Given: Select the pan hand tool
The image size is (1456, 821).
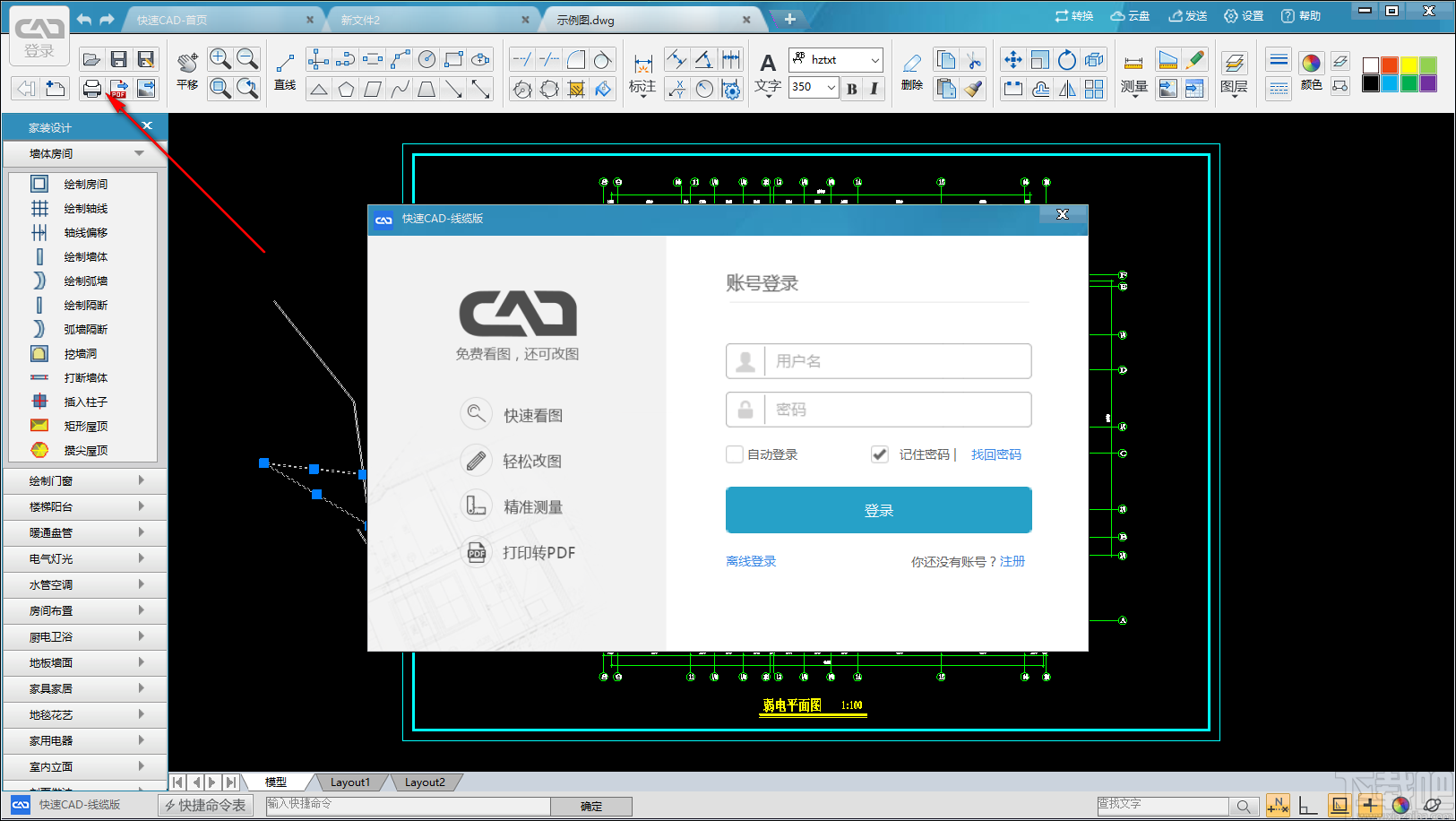Looking at the screenshot, I should 187,63.
